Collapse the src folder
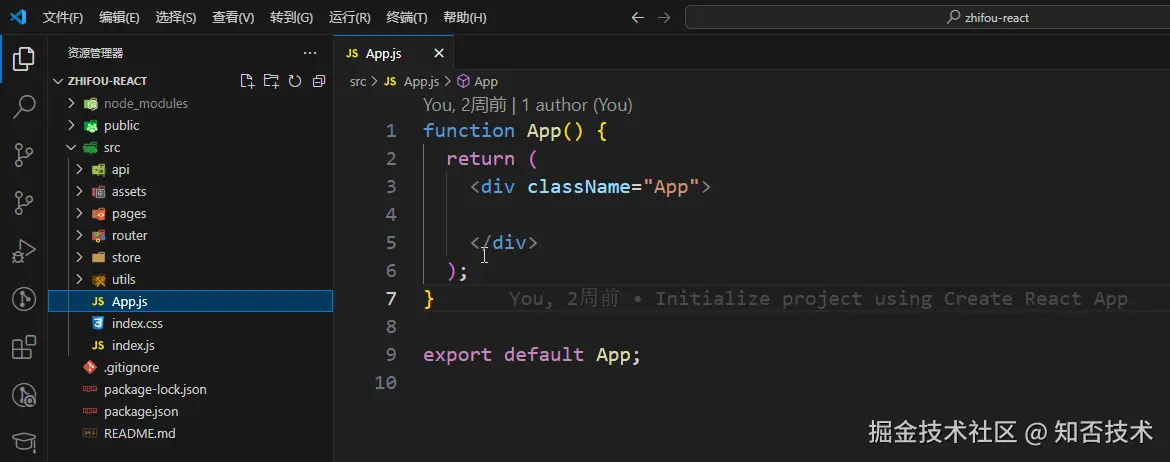This screenshot has height=462, width=1170. tap(72, 147)
